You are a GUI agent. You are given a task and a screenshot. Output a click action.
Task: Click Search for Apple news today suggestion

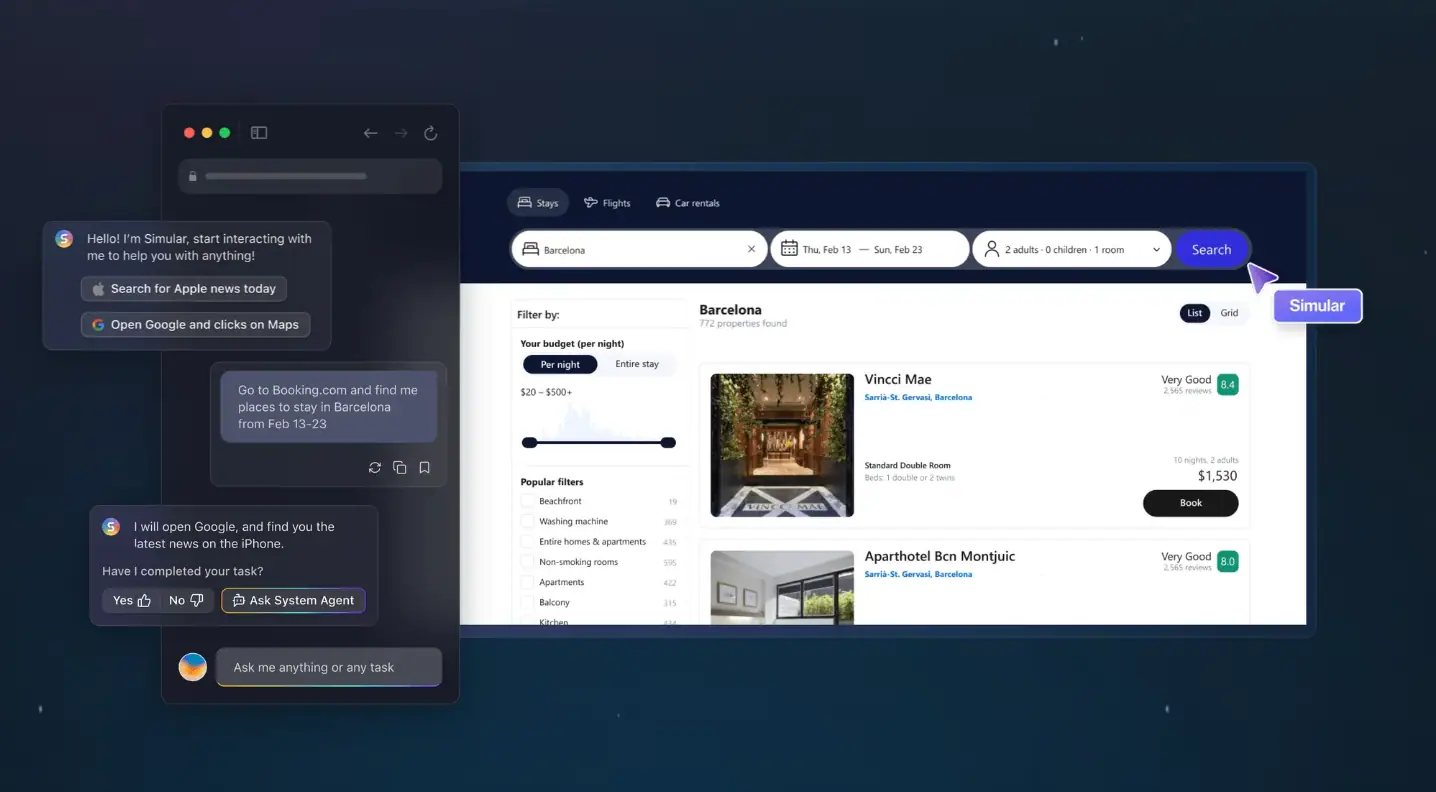(184, 289)
